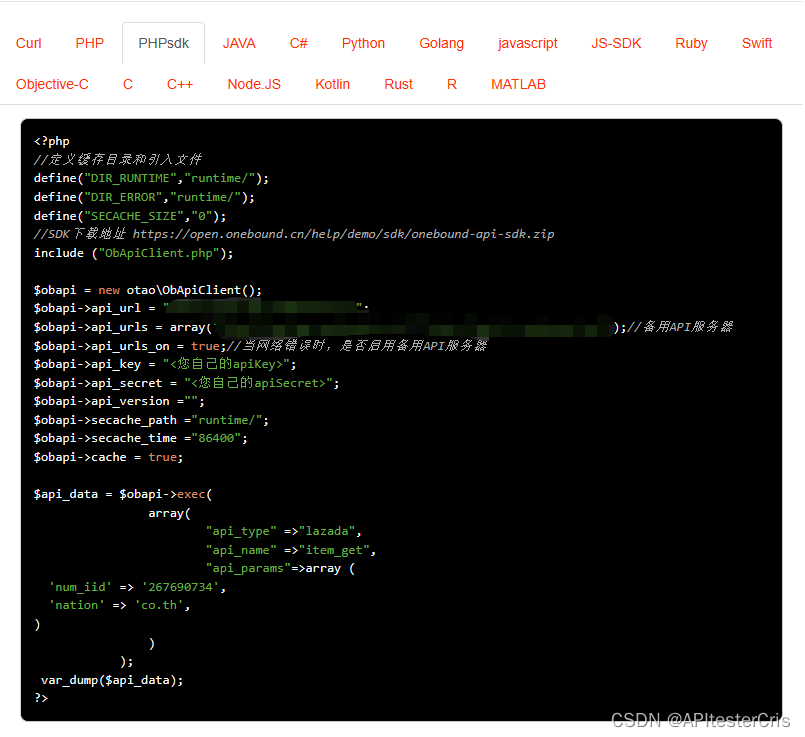Select the javascript tab

click(x=528, y=43)
